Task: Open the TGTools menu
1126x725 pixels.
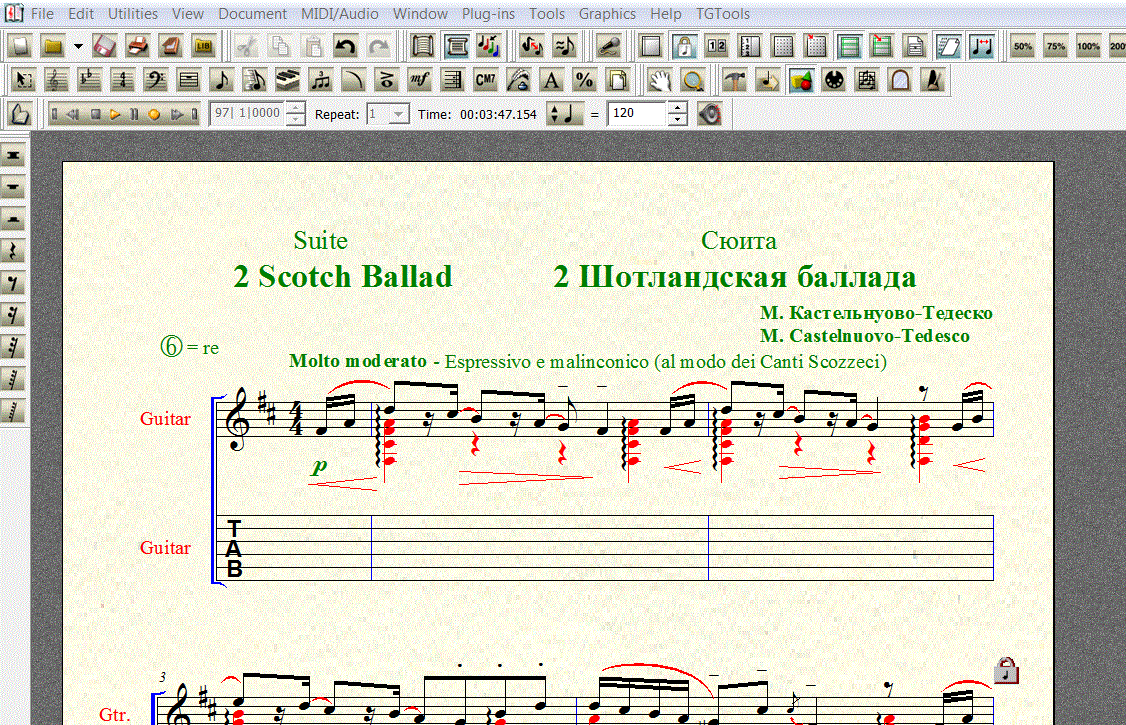Action: [722, 14]
